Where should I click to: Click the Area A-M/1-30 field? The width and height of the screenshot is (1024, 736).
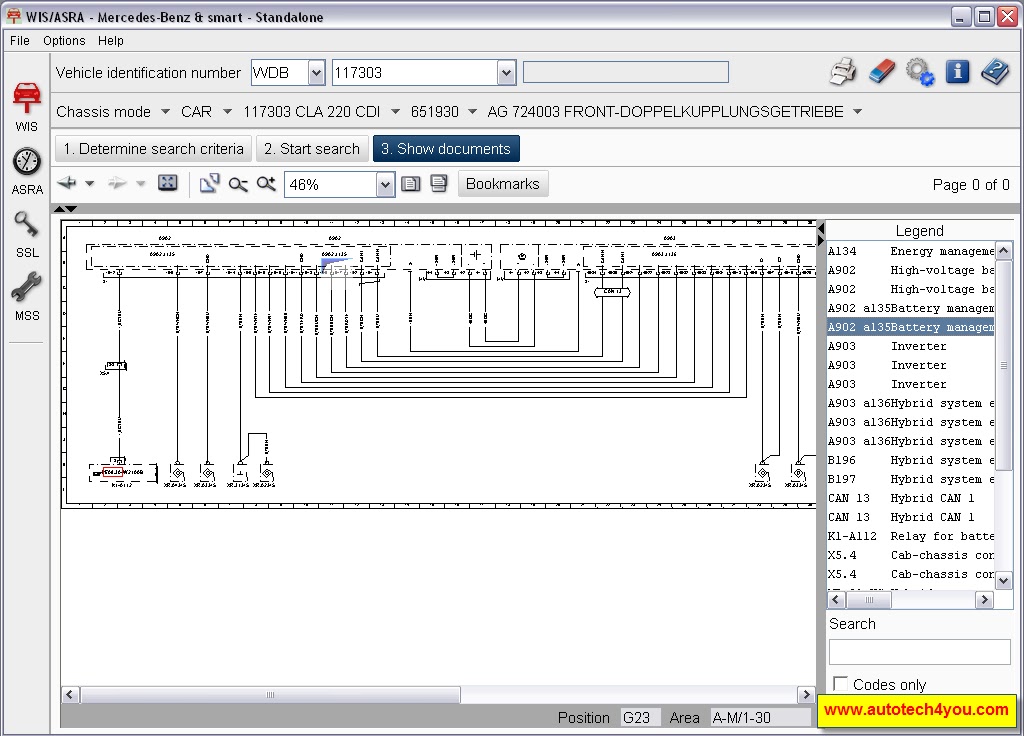tap(760, 718)
